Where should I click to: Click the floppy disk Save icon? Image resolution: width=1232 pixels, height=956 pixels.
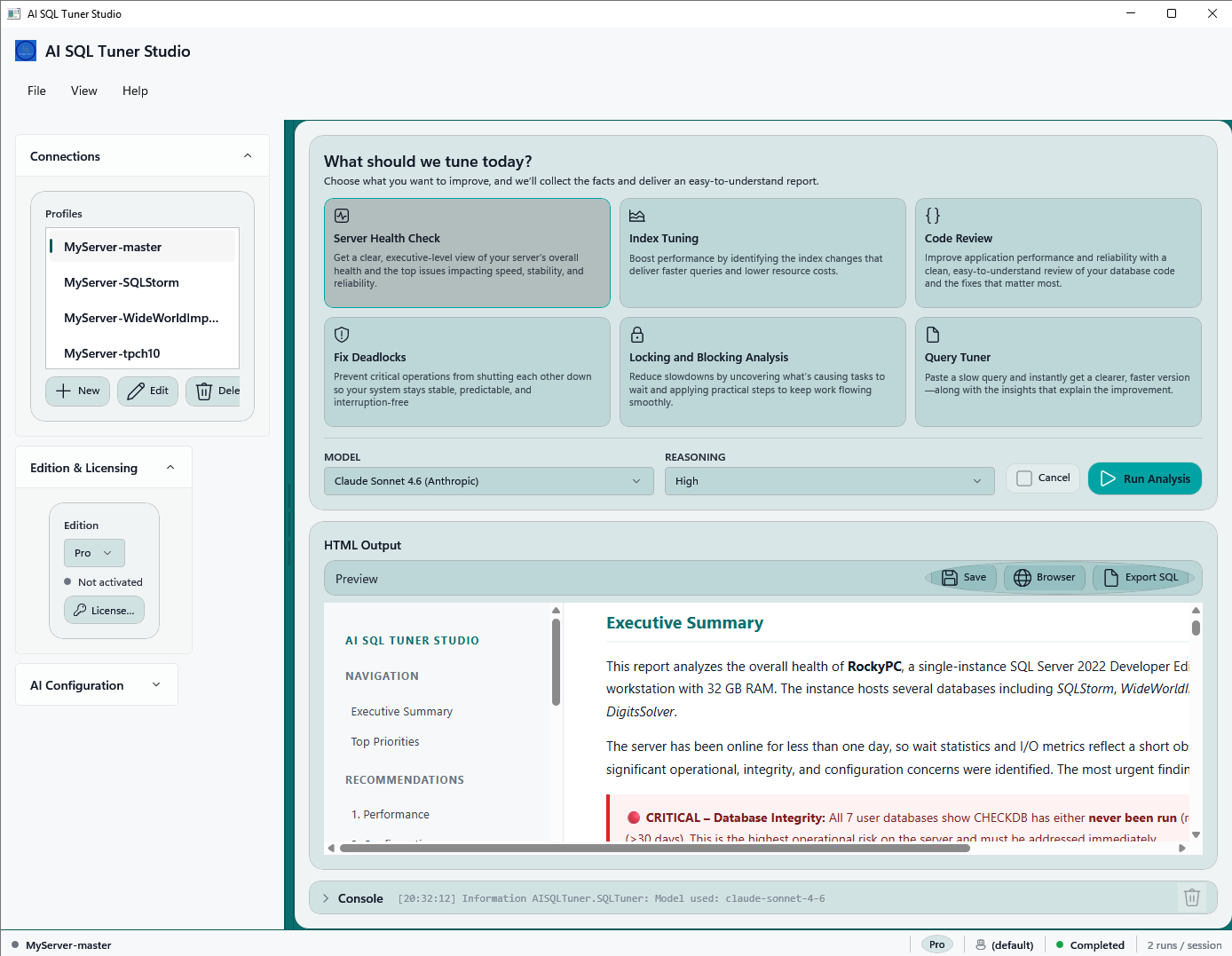(950, 577)
